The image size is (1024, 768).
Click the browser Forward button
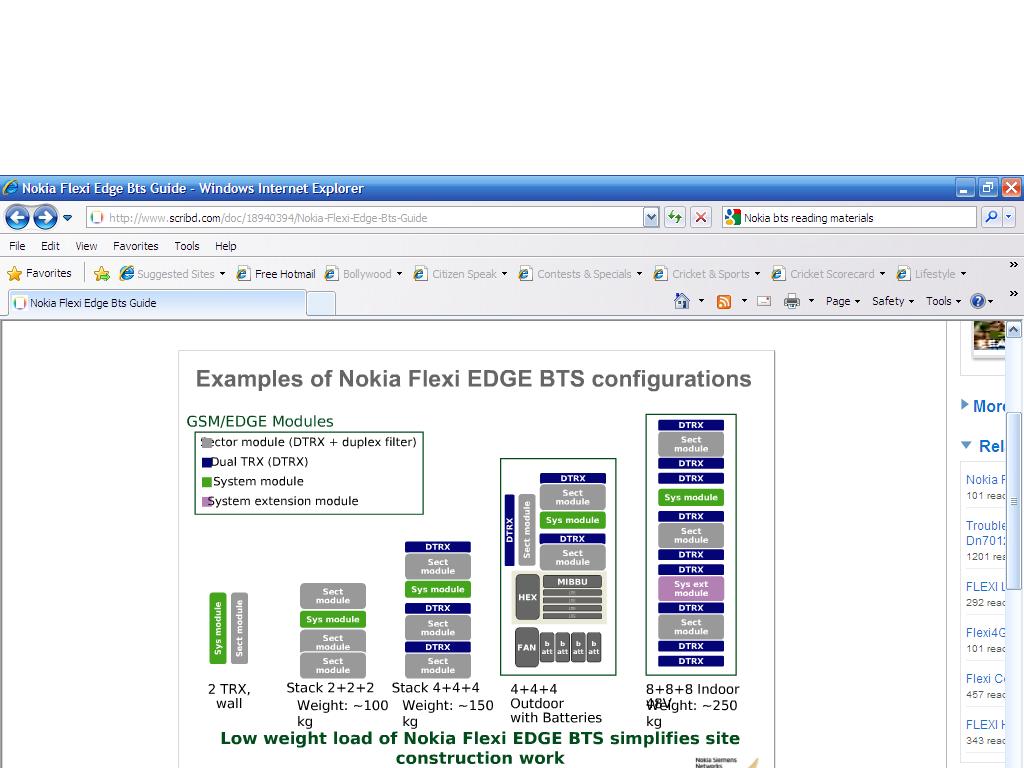(x=45, y=217)
